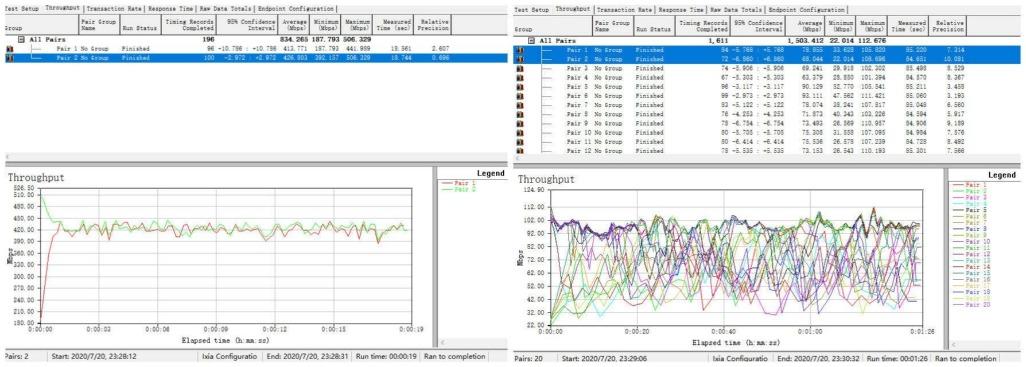1026x367 pixels.
Task: Click Pair 3 icon in right window
Action: (x=520, y=68)
